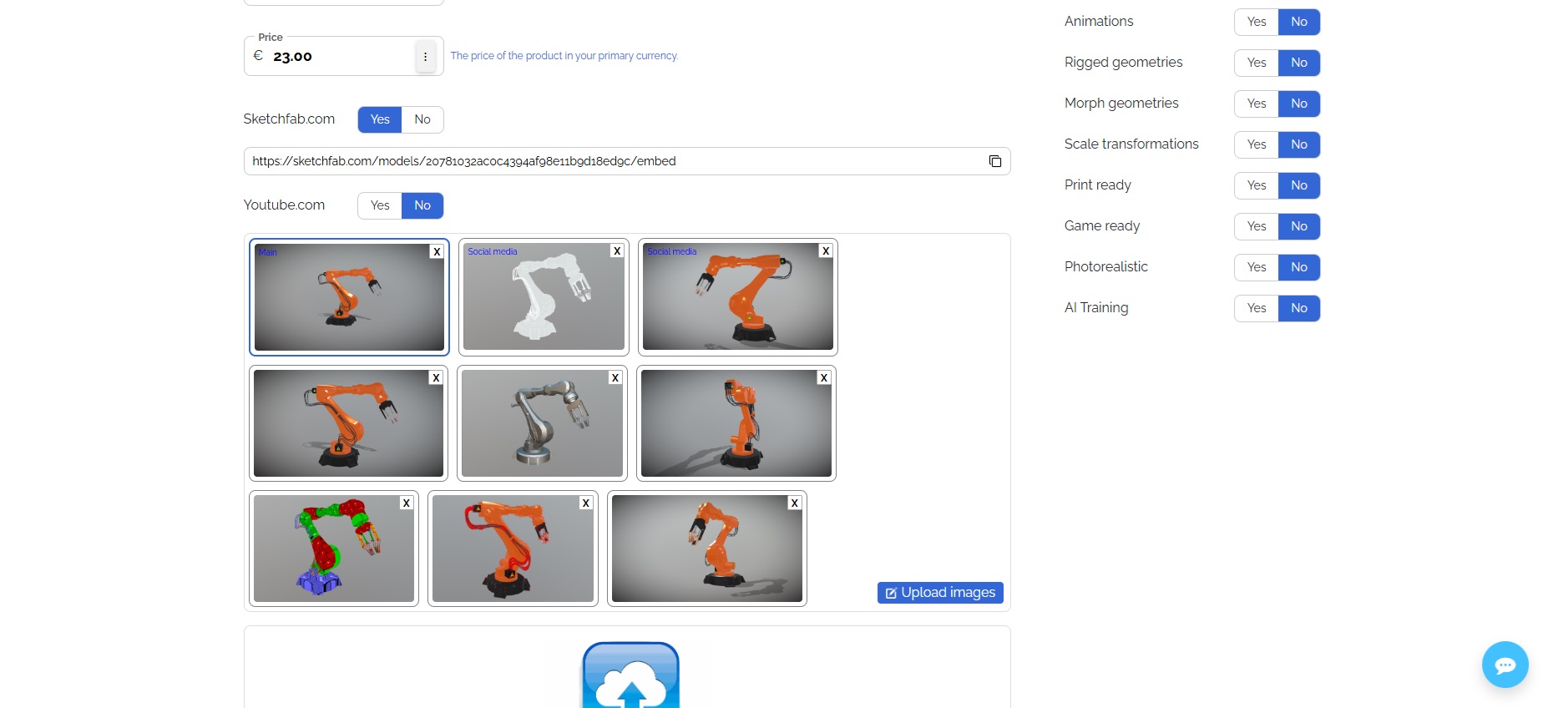The image size is (1568, 708).
Task: Turn on Game ready
Action: coord(1256,226)
